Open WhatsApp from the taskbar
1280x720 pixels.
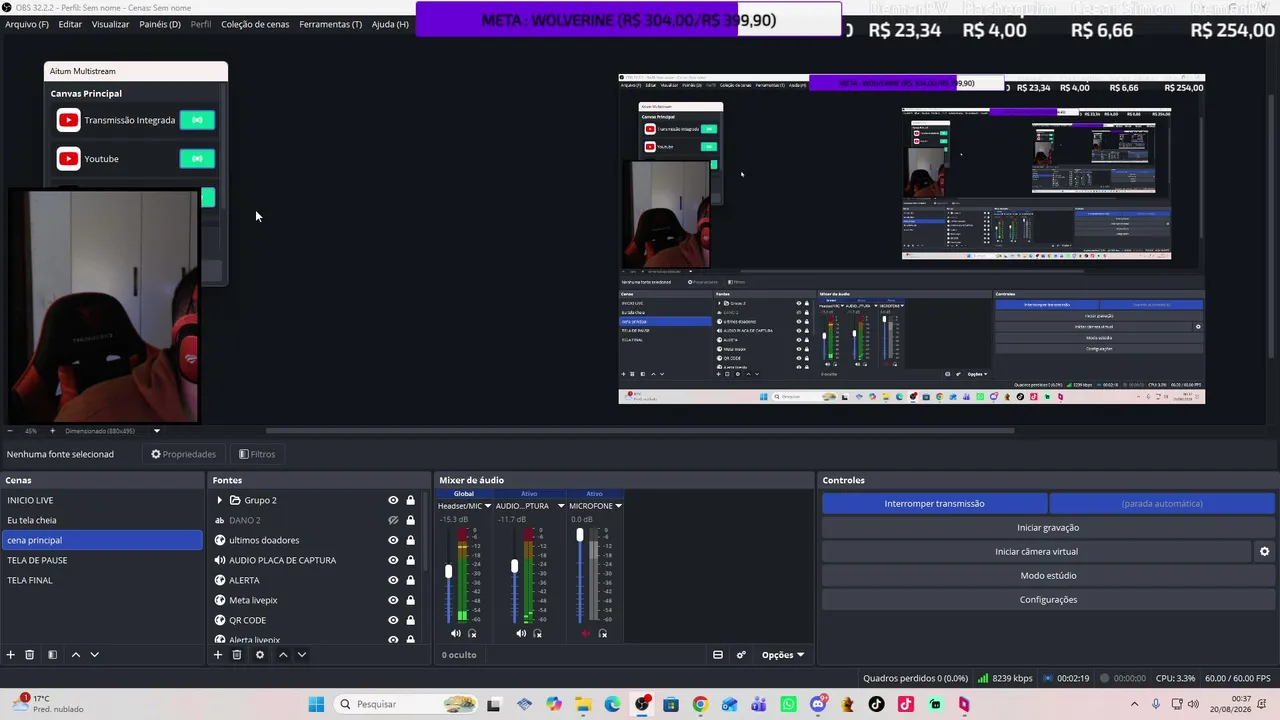tap(788, 704)
